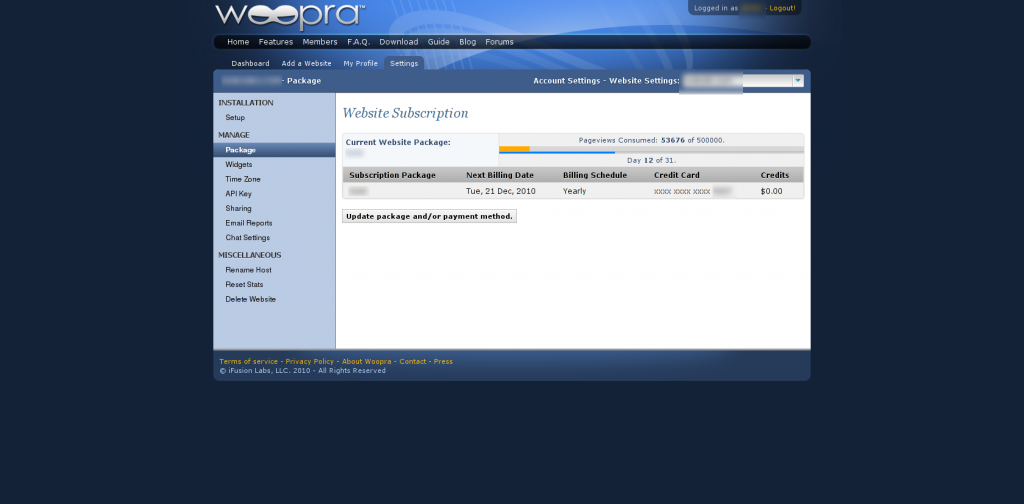Select Reset Stats in sidebar
Image resolution: width=1024 pixels, height=504 pixels.
[244, 285]
